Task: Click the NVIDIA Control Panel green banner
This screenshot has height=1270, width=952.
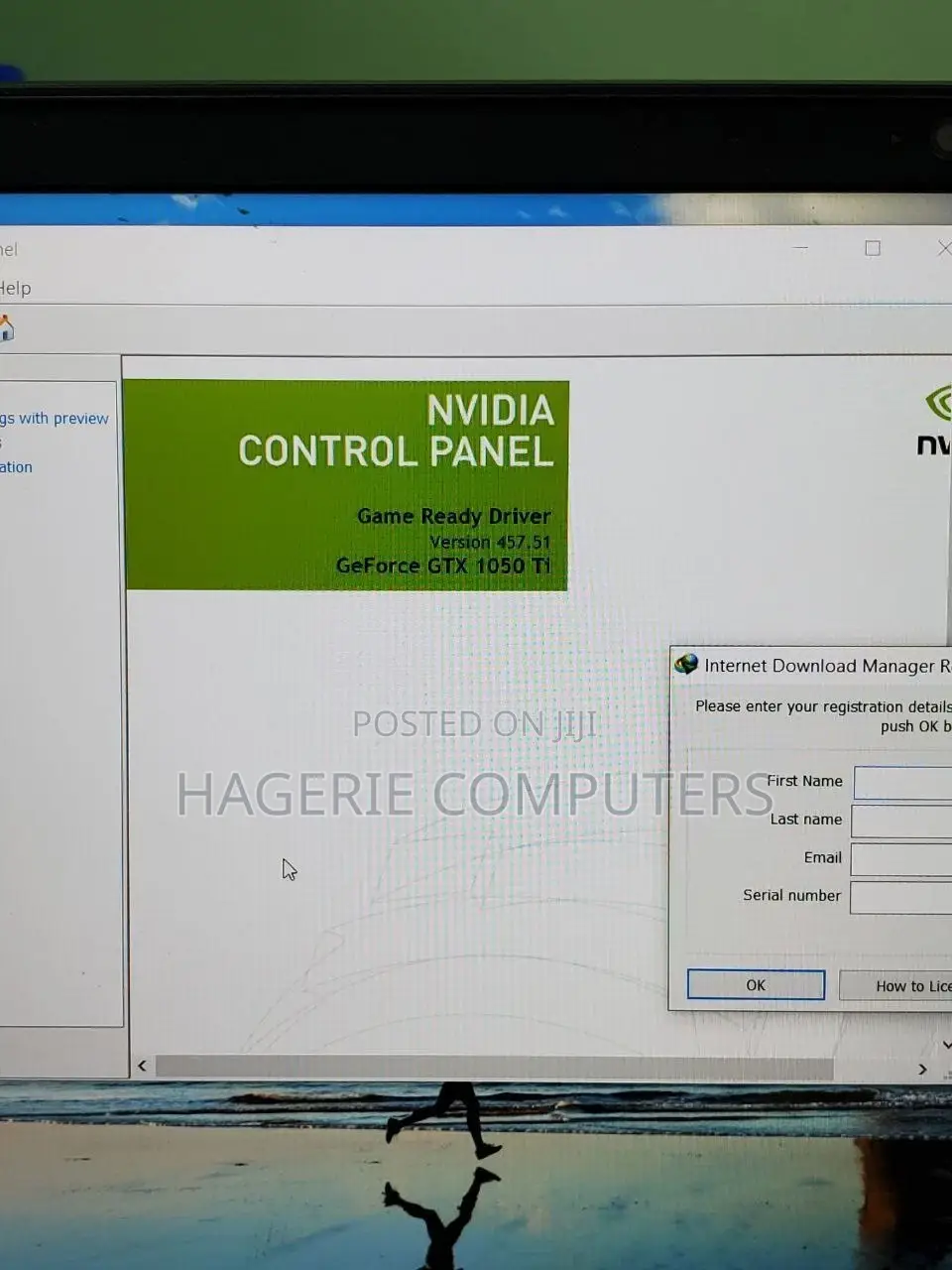Action: click(x=347, y=485)
